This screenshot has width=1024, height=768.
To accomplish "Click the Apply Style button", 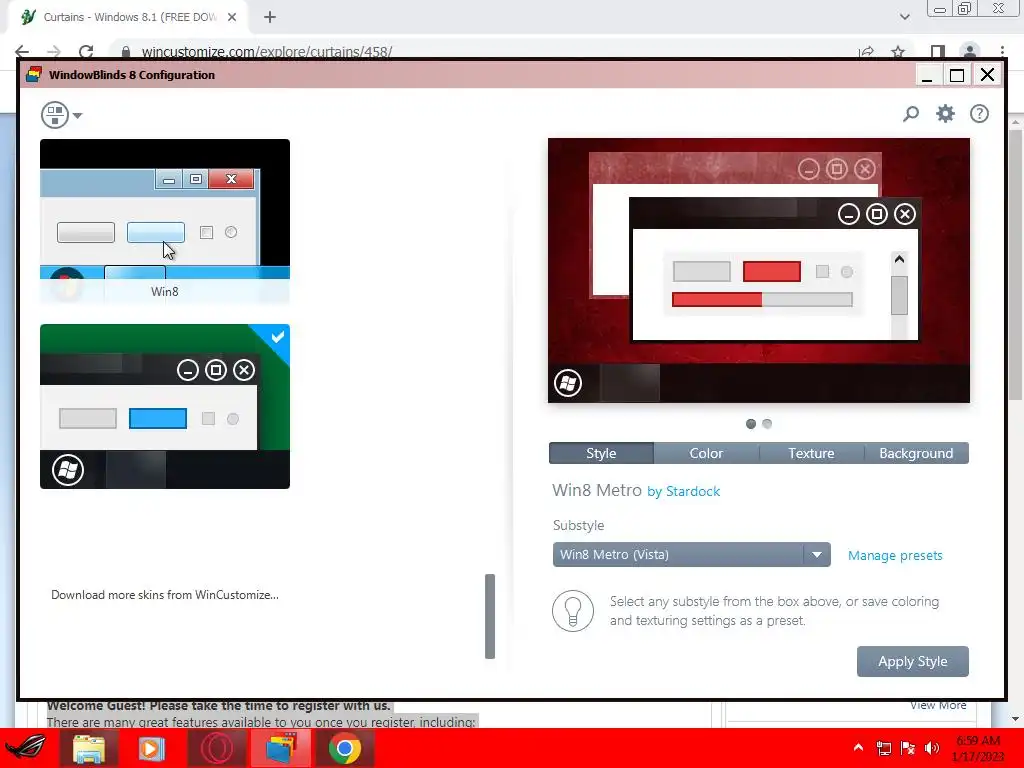I will [912, 662].
